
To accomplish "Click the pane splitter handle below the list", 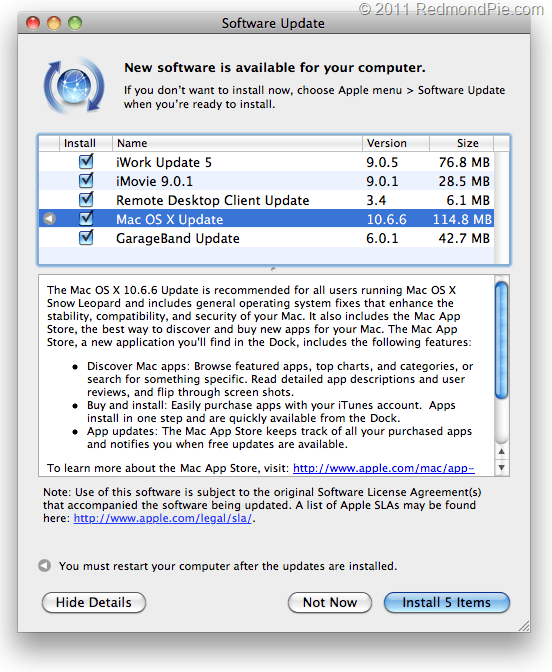I will point(273,269).
